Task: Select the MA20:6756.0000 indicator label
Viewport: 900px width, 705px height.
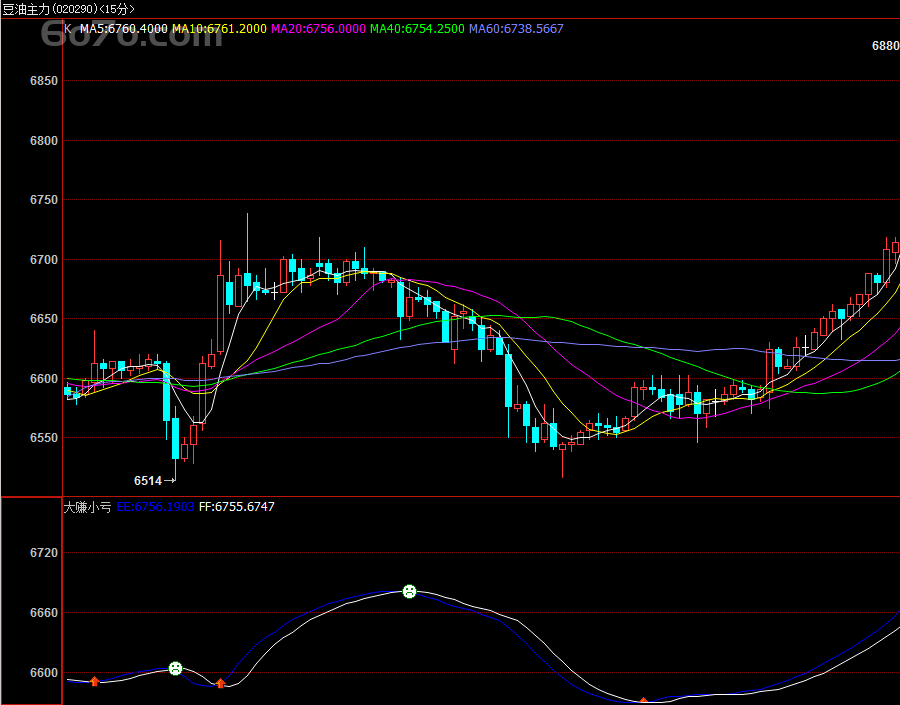Action: tap(318, 29)
